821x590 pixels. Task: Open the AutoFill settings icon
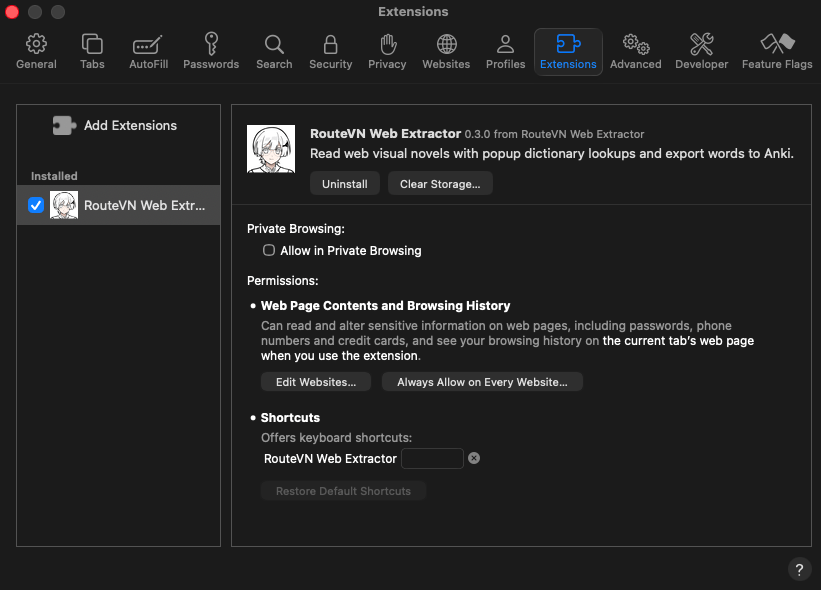coord(148,44)
